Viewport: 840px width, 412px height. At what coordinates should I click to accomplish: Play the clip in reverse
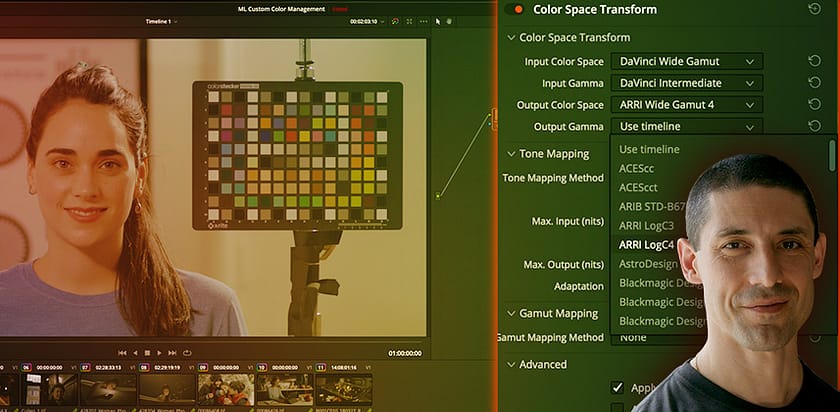(135, 353)
